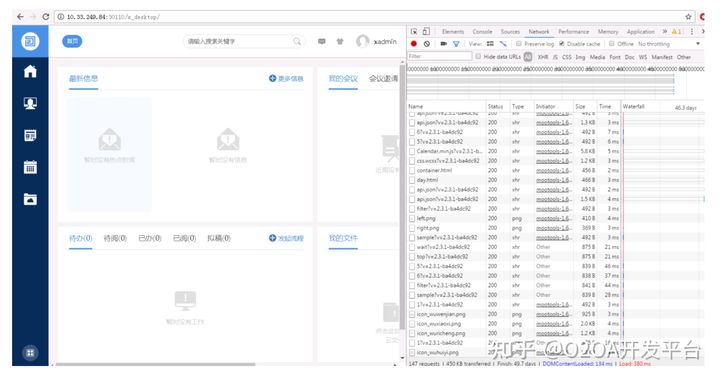Expand more DevTools tabs chevron
This screenshot has height=379, width=720.
[x=664, y=31]
